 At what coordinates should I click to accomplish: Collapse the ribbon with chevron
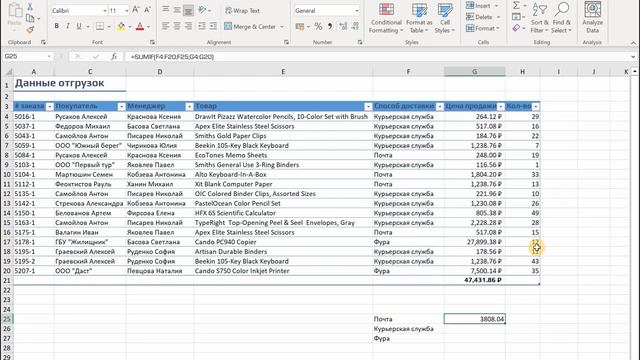(633, 42)
